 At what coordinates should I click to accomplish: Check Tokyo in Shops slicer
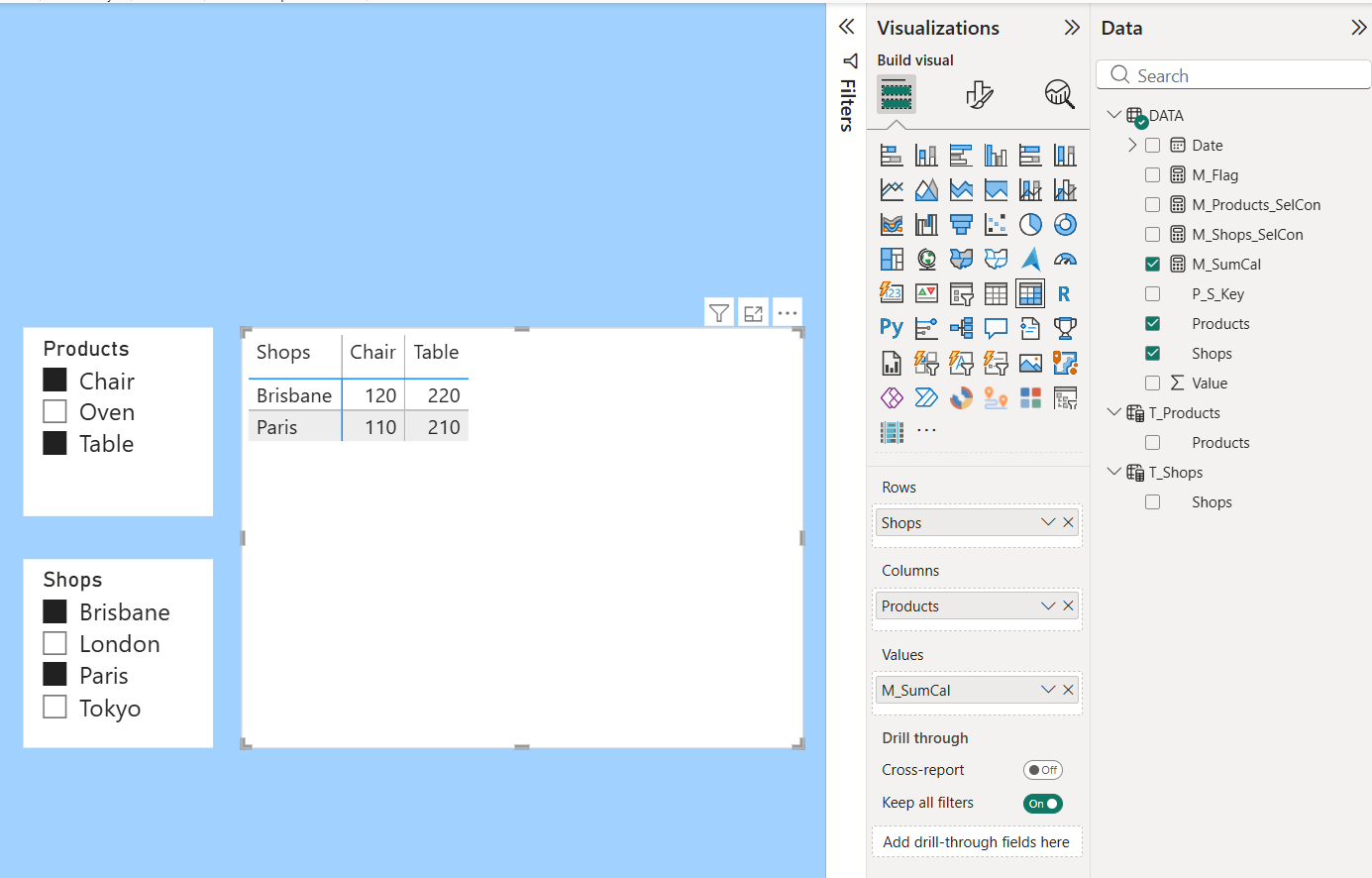click(55, 707)
